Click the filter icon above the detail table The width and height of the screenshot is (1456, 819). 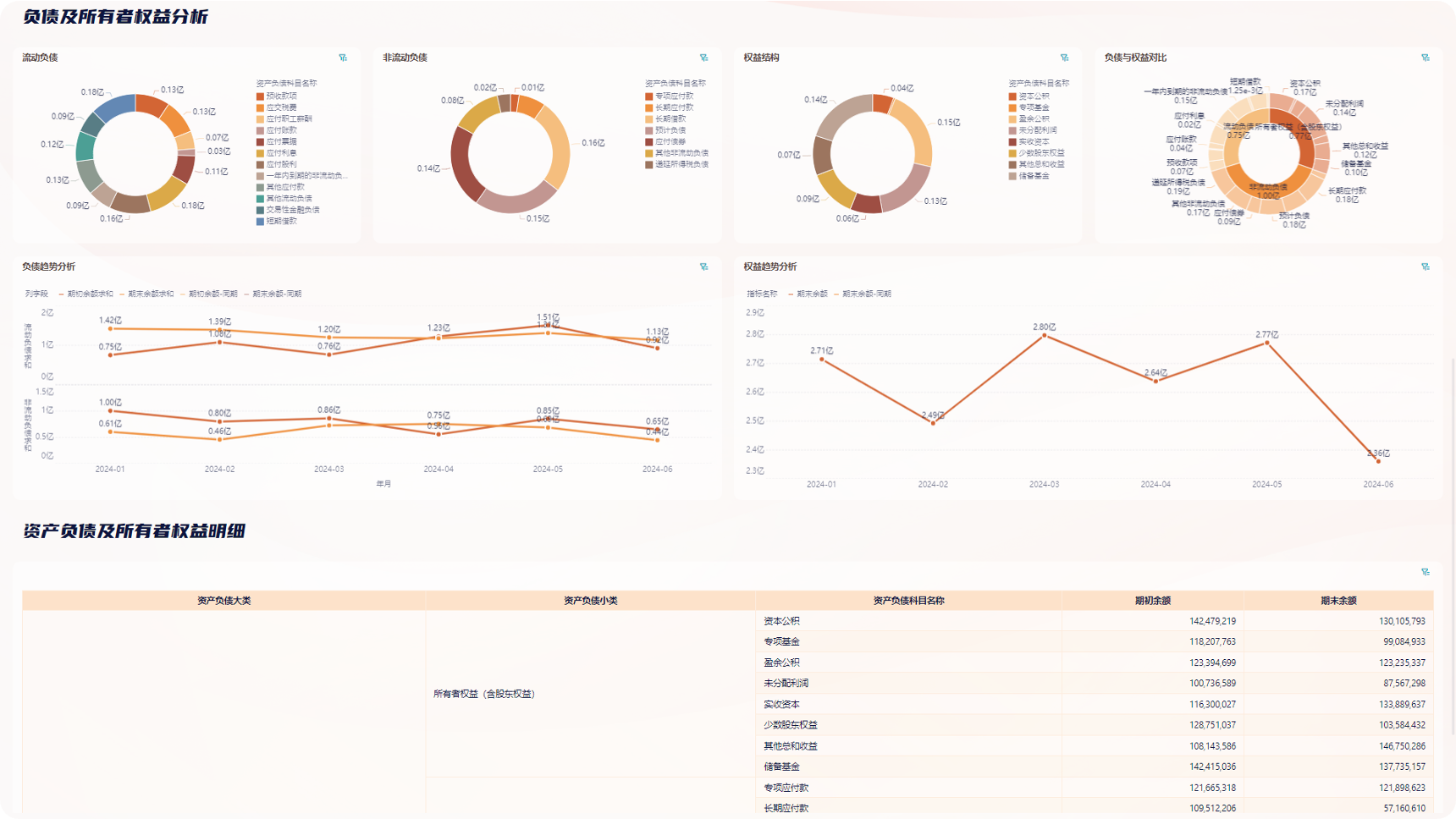click(1425, 572)
